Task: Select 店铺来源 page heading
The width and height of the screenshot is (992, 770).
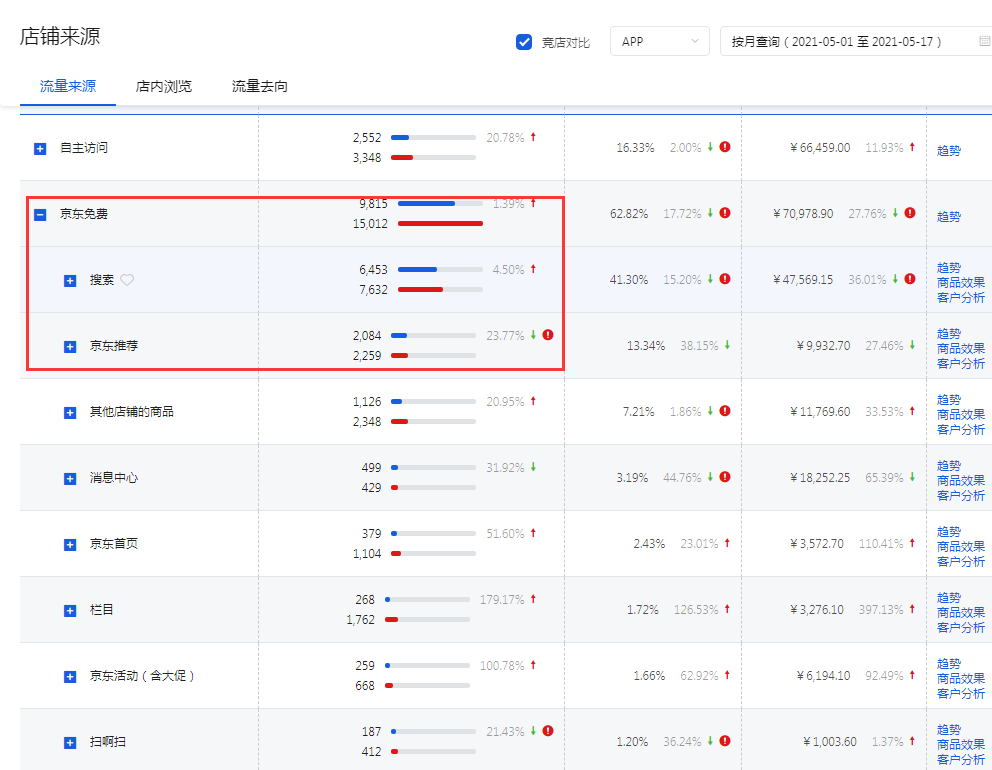Action: click(x=60, y=36)
